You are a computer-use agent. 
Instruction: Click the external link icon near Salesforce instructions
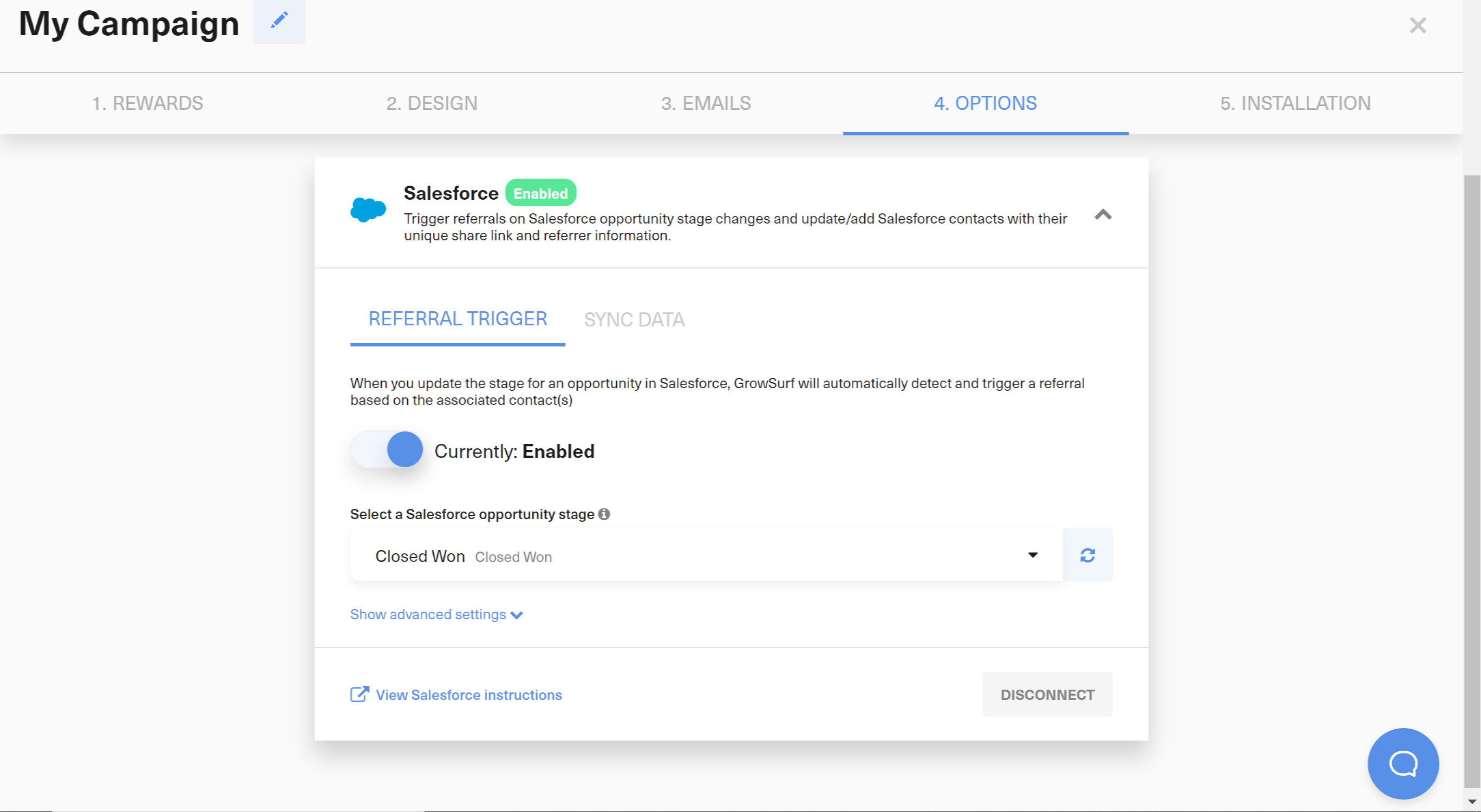(359, 694)
